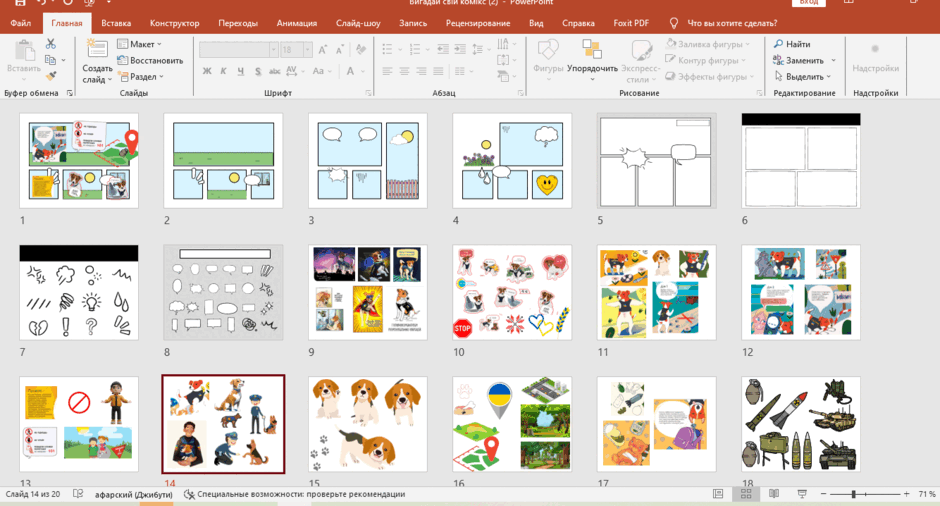940x506 pixels.
Task: Toggle numbered list formatting
Action: point(417,49)
